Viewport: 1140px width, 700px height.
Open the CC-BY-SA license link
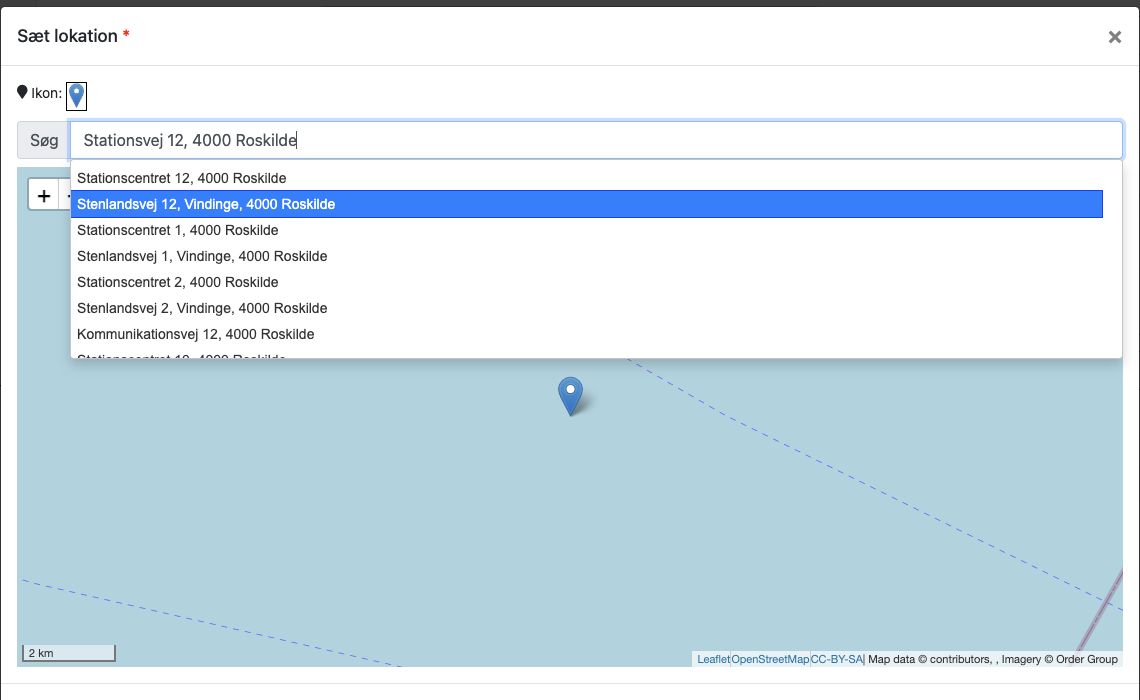tap(837, 659)
